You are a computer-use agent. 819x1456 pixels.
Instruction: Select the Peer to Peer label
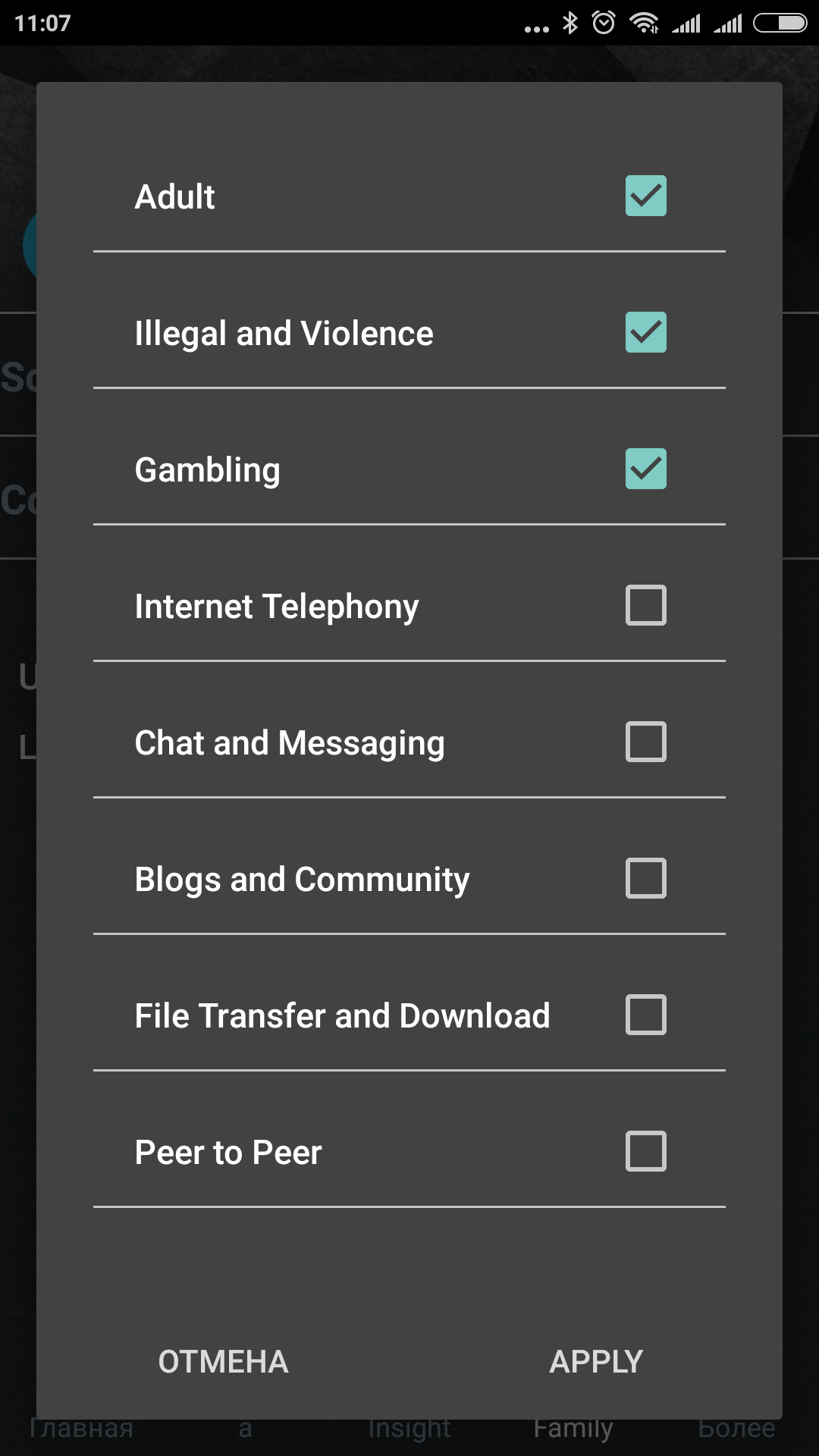pyautogui.click(x=228, y=1153)
